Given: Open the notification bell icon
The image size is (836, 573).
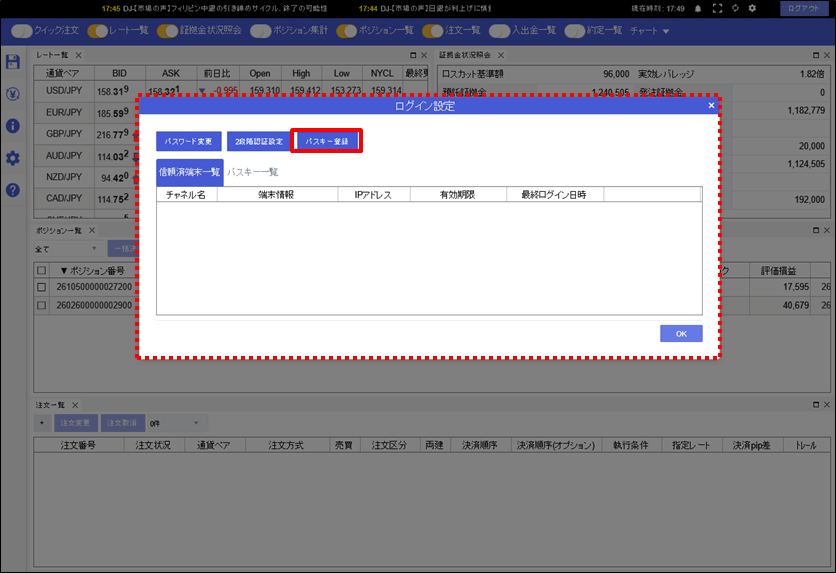Looking at the screenshot, I should pos(698,9).
